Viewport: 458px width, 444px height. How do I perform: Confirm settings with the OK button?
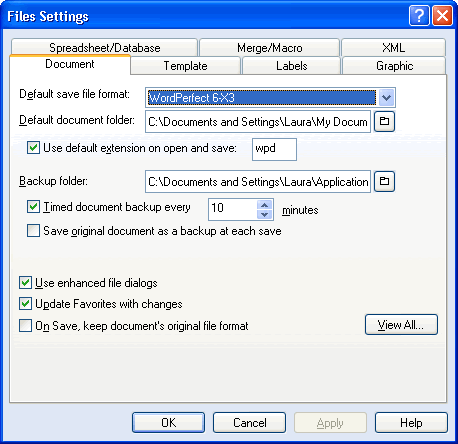pos(168,423)
